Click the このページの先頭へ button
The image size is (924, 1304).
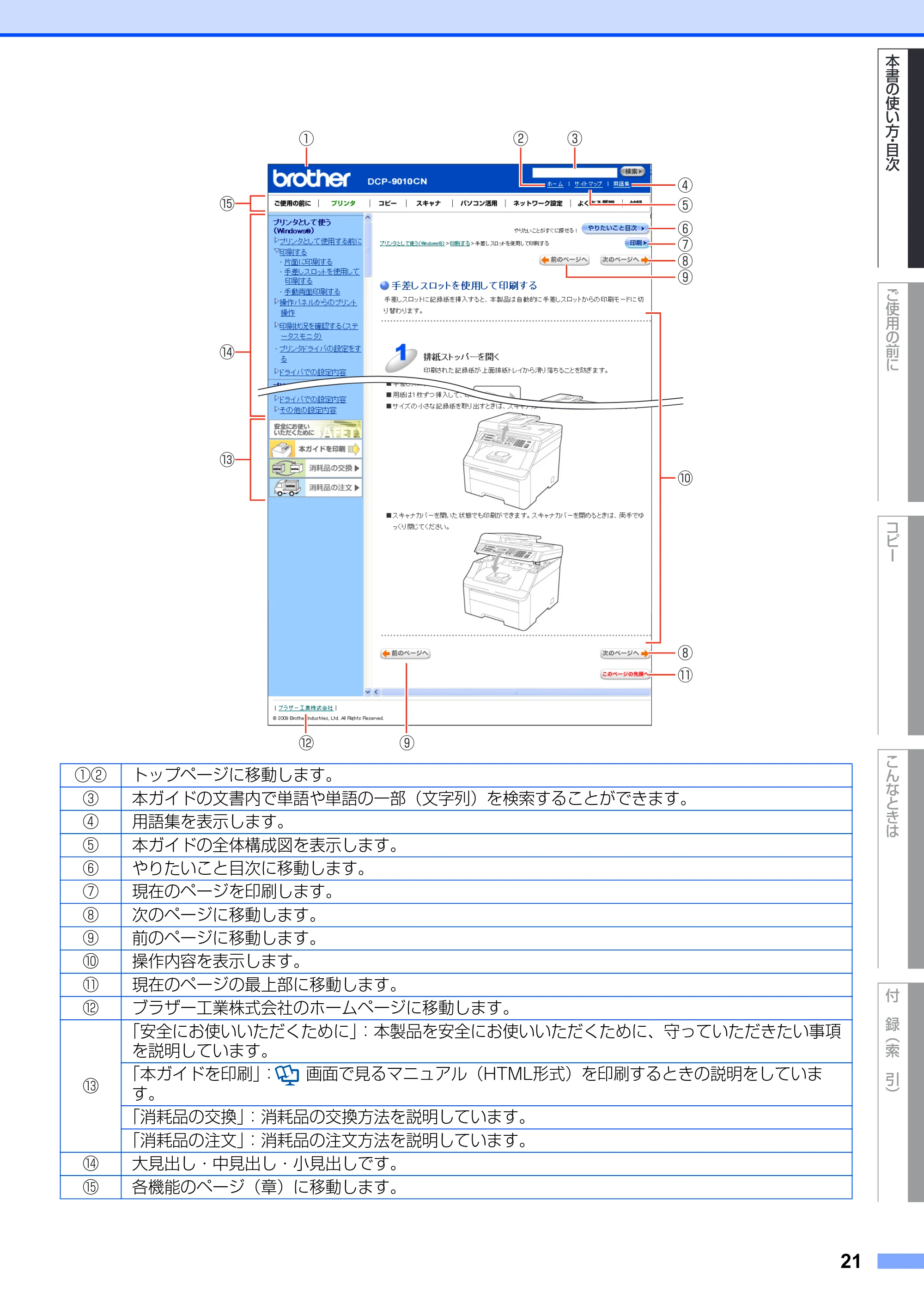point(625,674)
